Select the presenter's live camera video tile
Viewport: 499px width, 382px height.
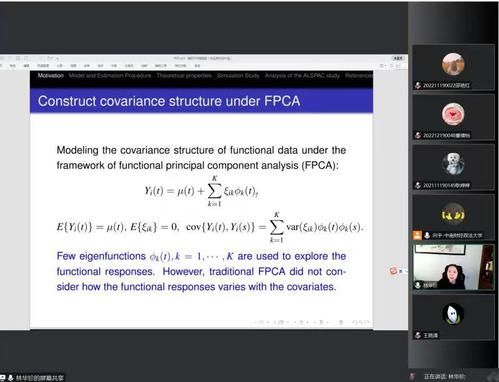pyautogui.click(x=453, y=267)
